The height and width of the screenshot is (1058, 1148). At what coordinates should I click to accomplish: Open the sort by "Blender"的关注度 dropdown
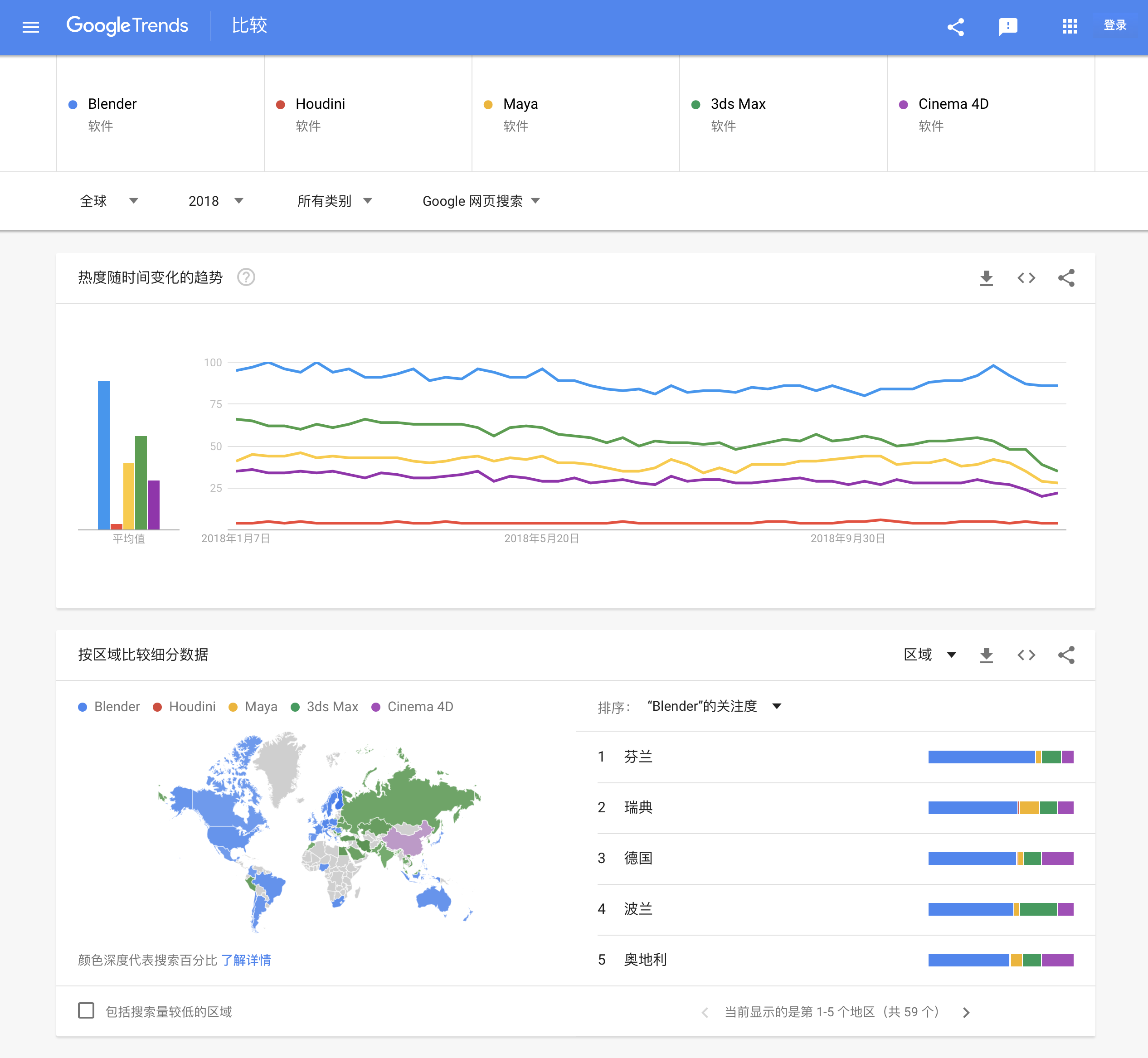point(714,706)
